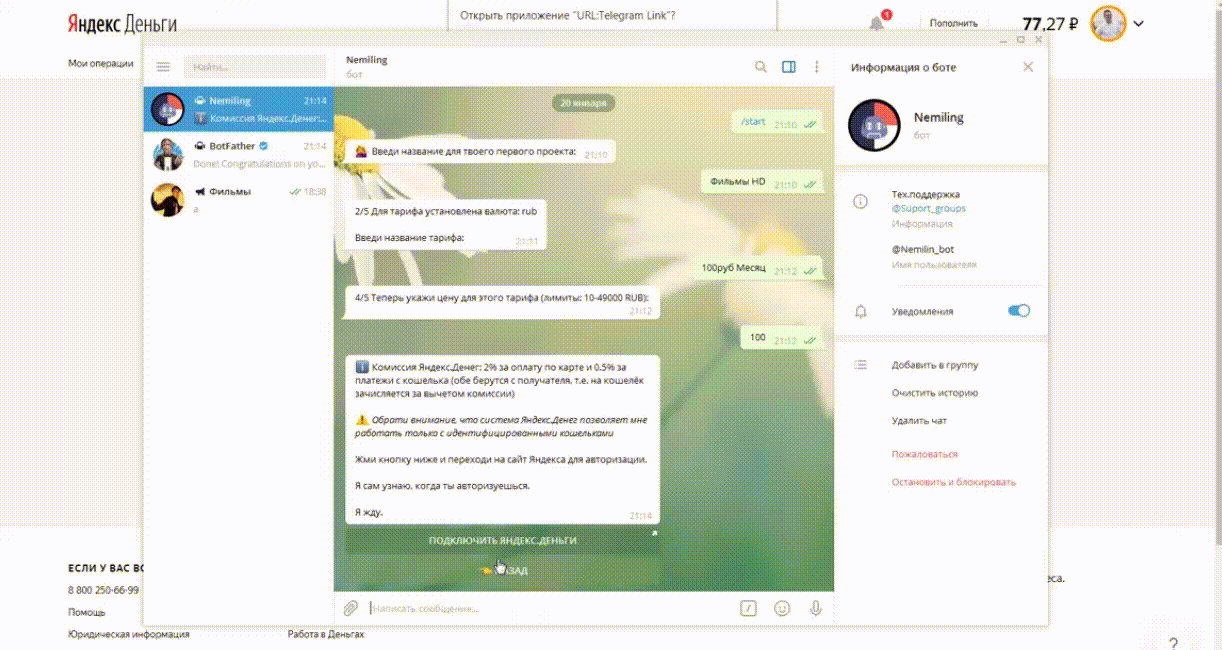Search messages in Nemiling chat
The width and height of the screenshot is (1222, 650).
[761, 67]
